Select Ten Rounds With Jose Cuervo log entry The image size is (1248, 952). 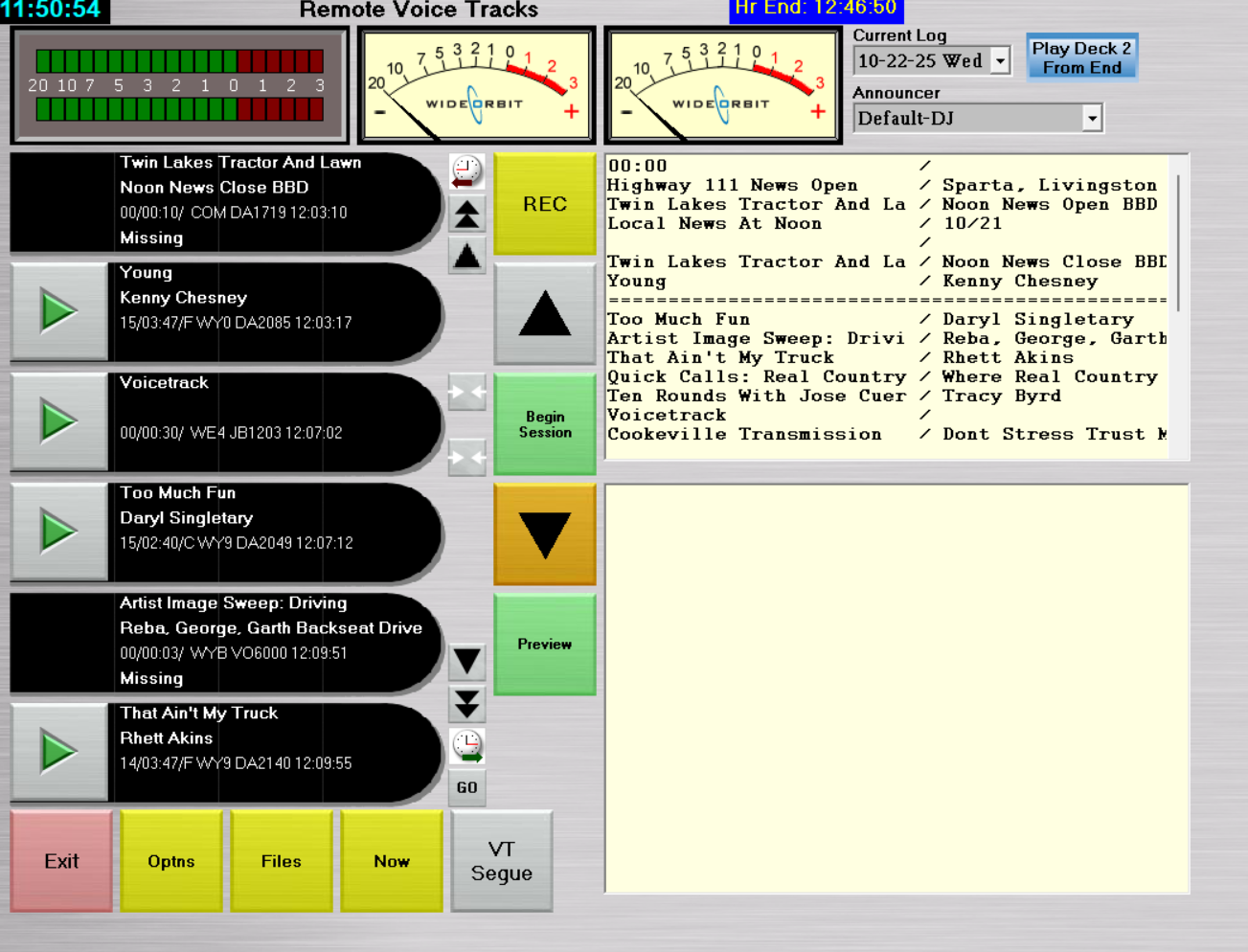757,397
